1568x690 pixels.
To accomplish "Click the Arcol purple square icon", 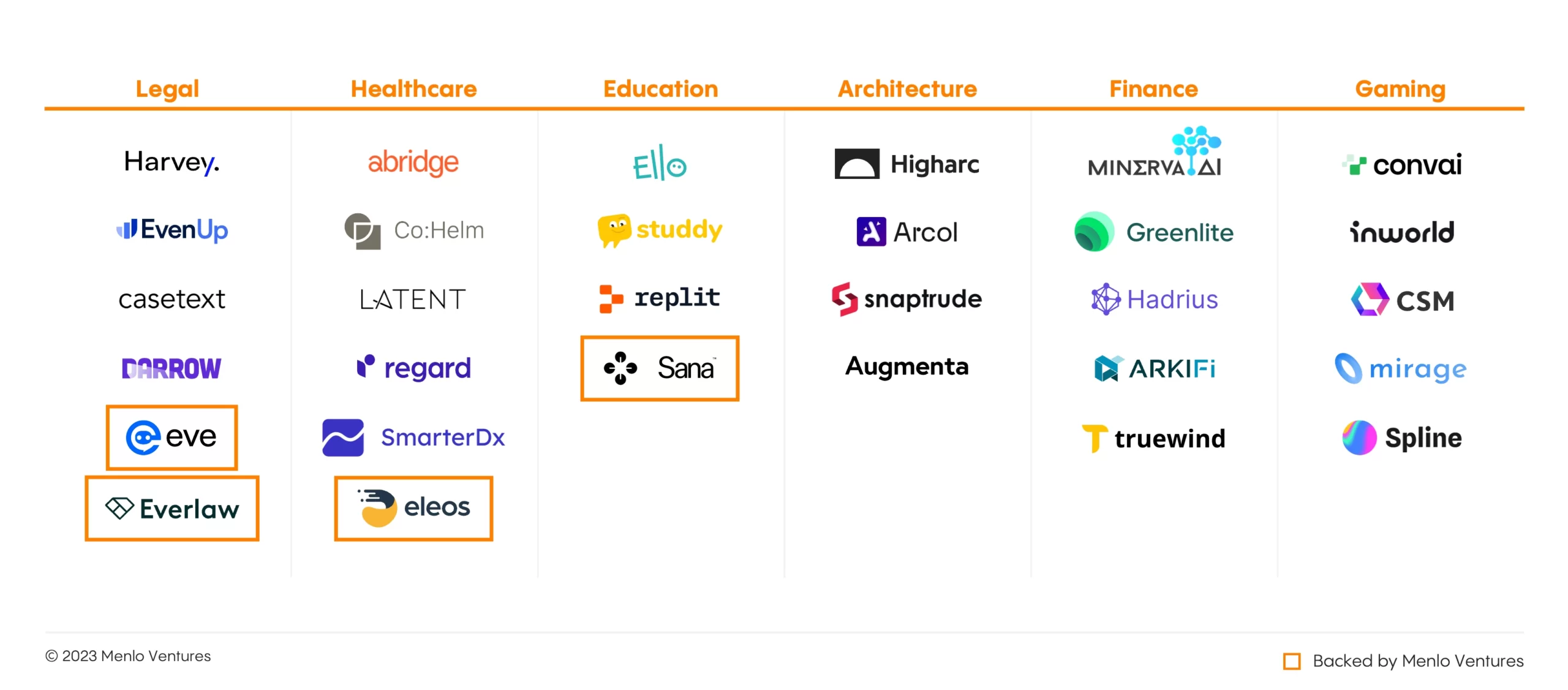I will (x=870, y=232).
